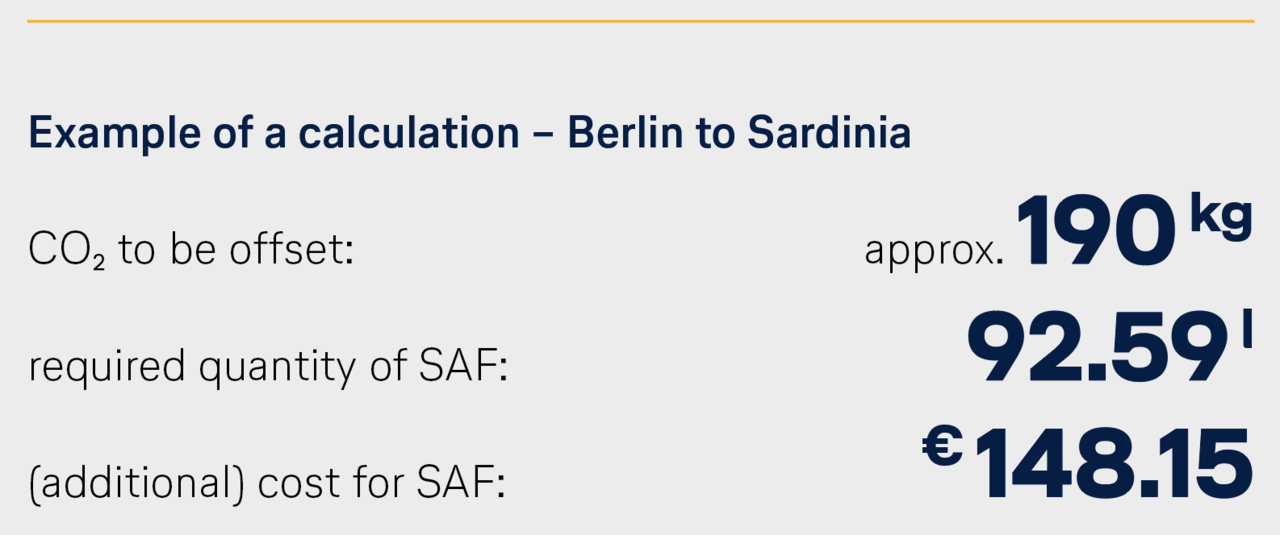Click the '(additional) cost for SAF:' label
The height and width of the screenshot is (535, 1280).
pyautogui.click(x=267, y=486)
